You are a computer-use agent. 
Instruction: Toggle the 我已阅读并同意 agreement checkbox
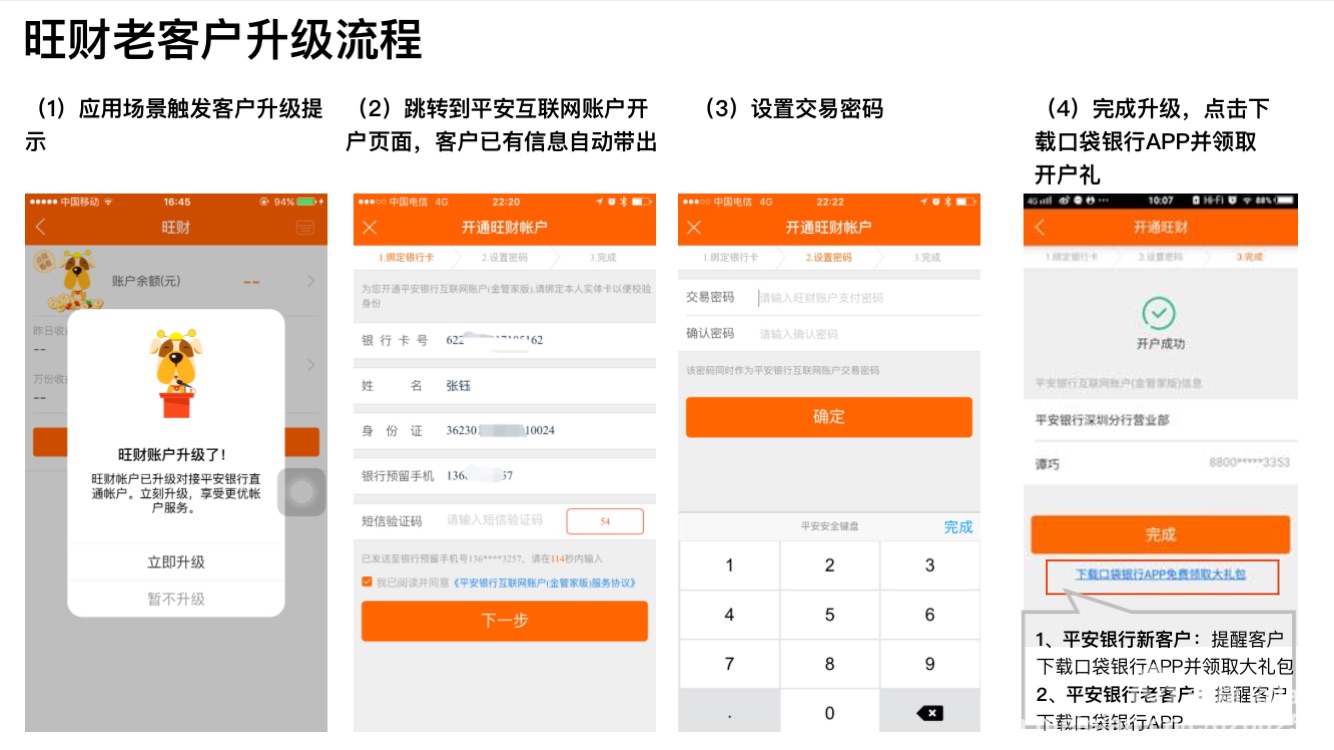click(x=367, y=582)
